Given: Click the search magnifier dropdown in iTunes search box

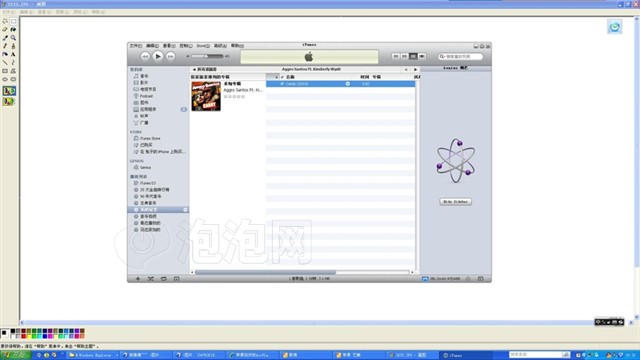Looking at the screenshot, I should [x=442, y=56].
